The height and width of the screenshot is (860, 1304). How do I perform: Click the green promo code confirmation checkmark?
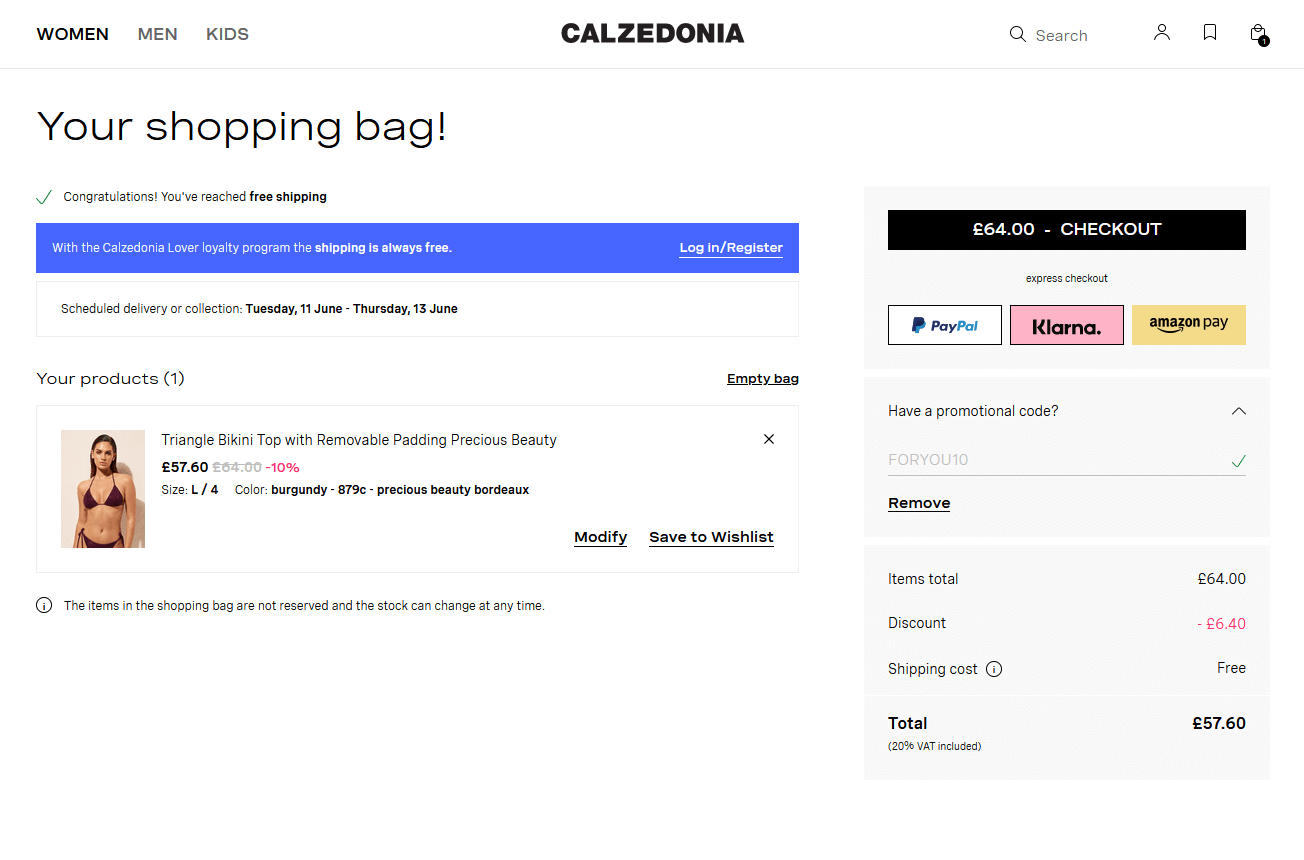point(1239,461)
